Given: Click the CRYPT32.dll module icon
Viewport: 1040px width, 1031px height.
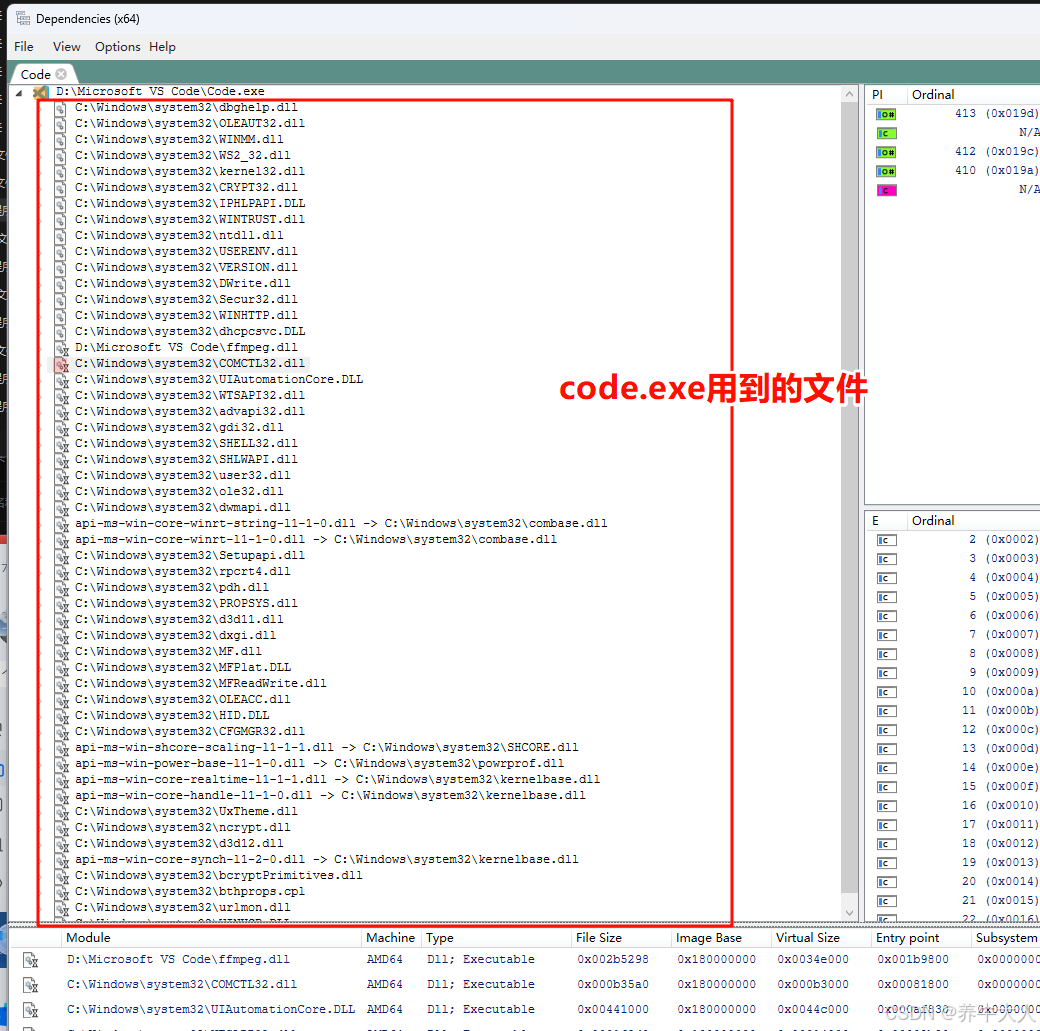Looking at the screenshot, I should click(60, 188).
